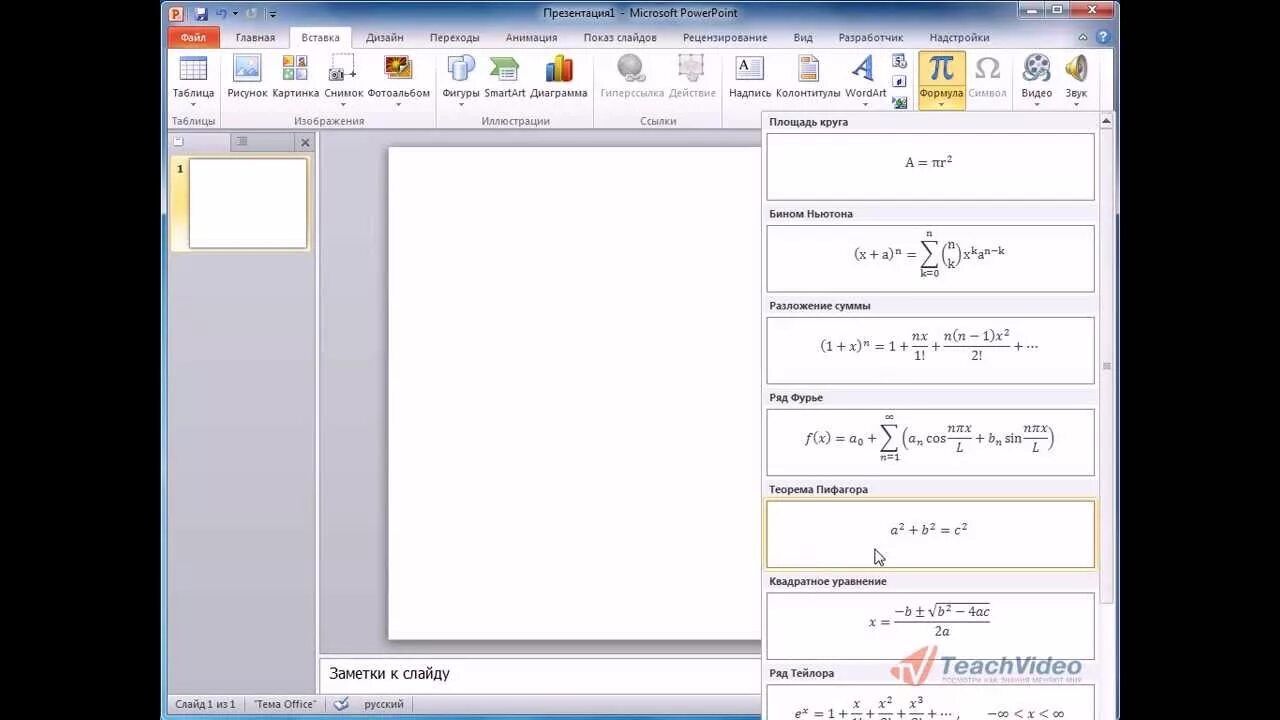1280x720 pixels.
Task: Click the Символ omega button
Action: (x=987, y=78)
